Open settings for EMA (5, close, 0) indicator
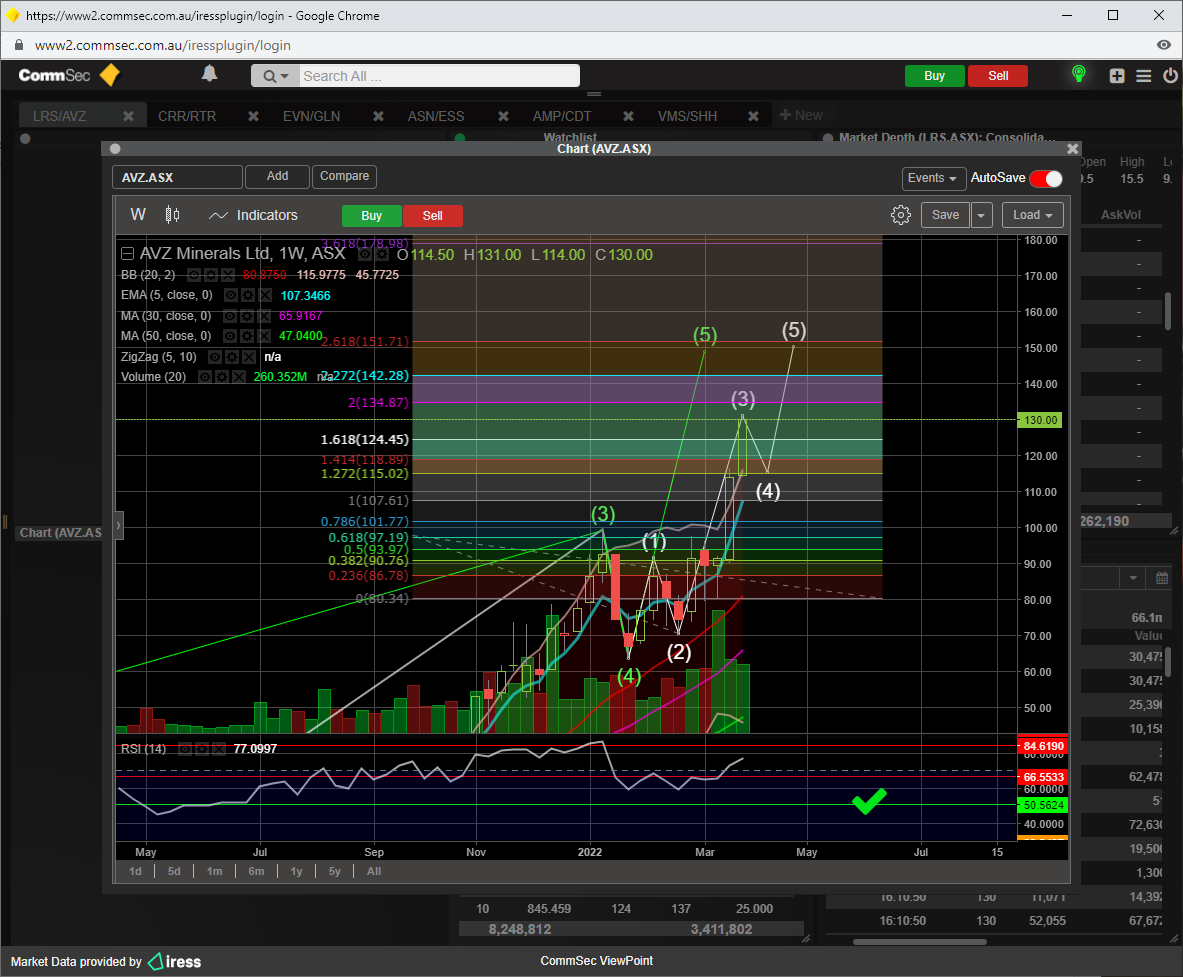Screen dimensions: 1183x977 point(247,296)
